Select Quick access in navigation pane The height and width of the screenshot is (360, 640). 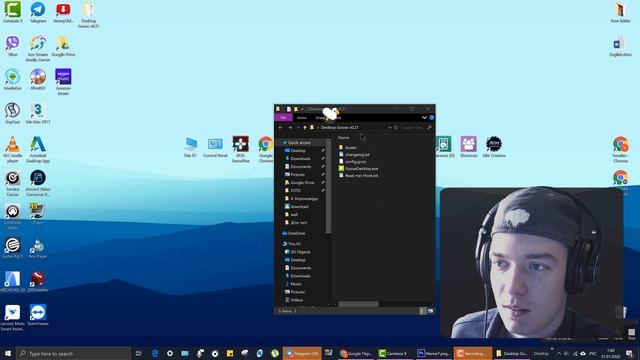[297, 142]
